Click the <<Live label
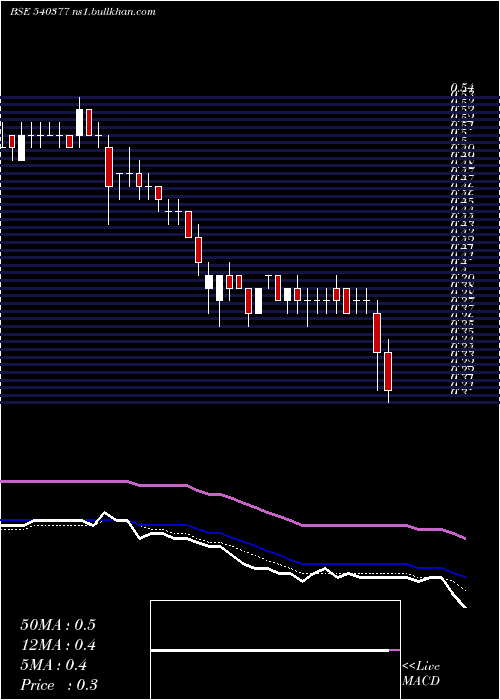Image resolution: width=500 pixels, height=700 pixels. (x=421, y=667)
